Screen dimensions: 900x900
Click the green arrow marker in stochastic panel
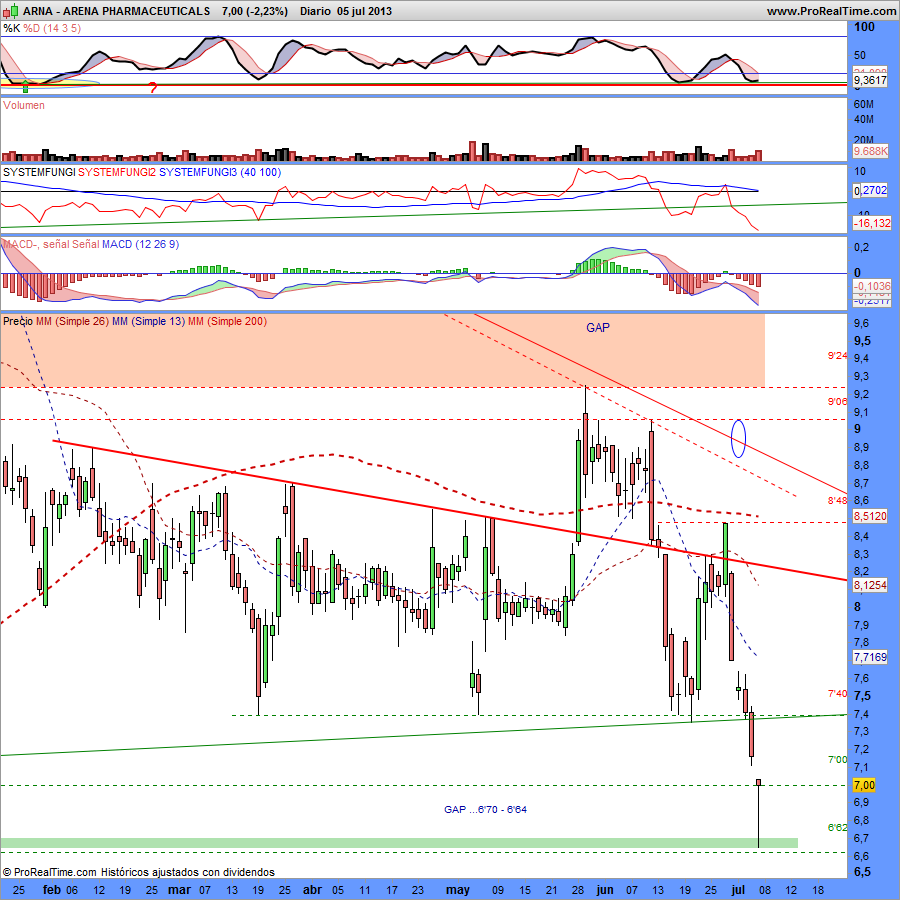click(x=25, y=87)
